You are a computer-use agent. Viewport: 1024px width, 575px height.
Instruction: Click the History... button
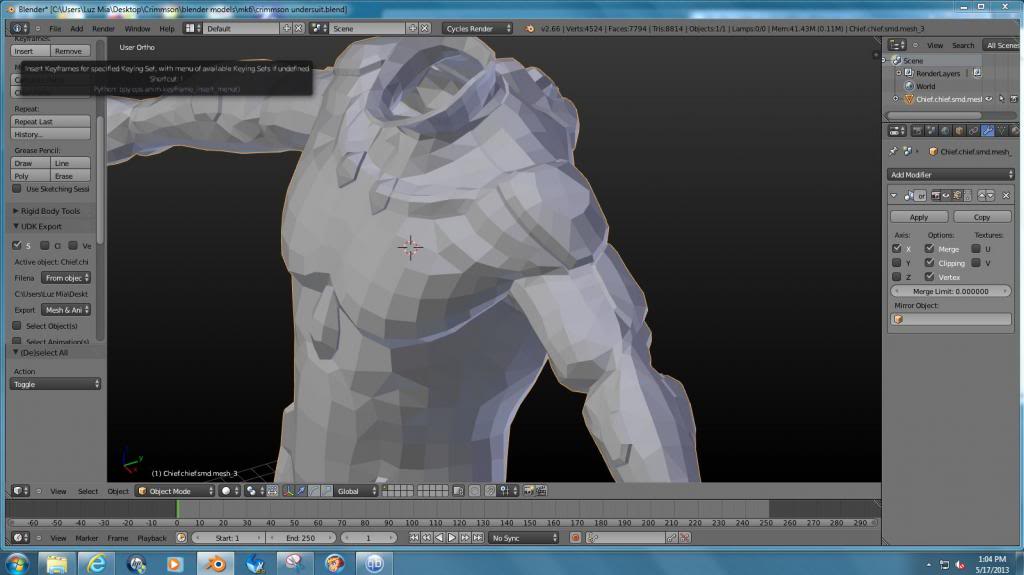click(x=50, y=134)
